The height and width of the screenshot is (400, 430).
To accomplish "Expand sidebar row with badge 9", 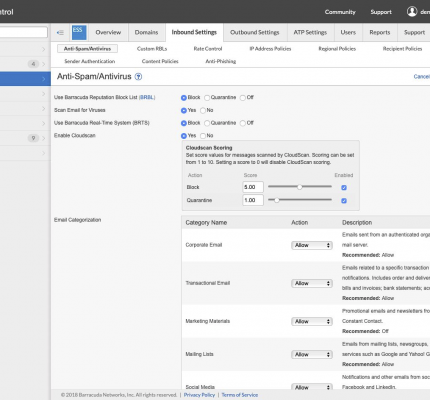I will [44, 138].
